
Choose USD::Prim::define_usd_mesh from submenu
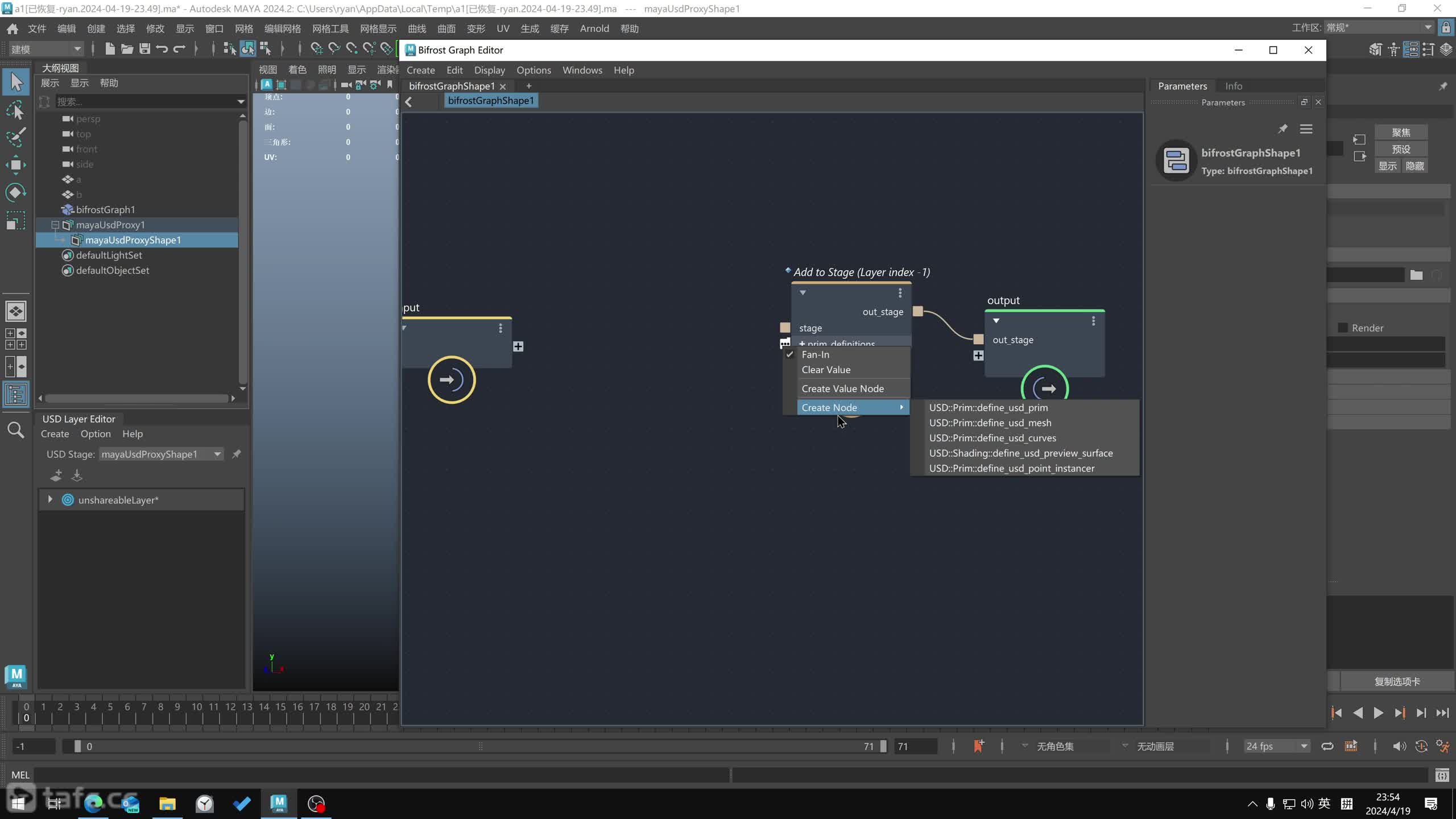[x=990, y=423]
